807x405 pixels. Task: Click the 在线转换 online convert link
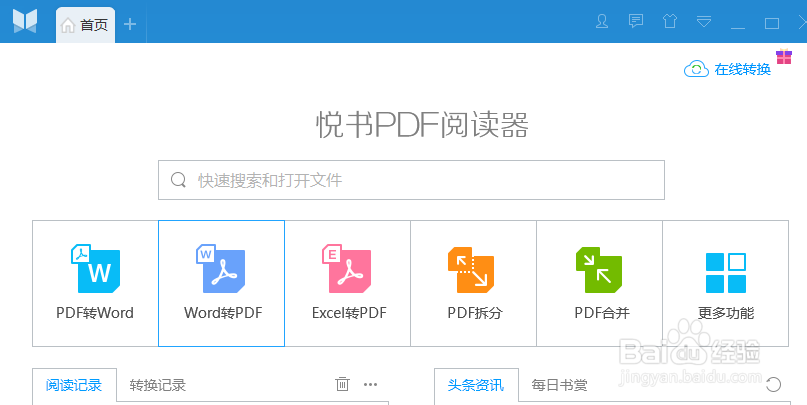tap(743, 69)
